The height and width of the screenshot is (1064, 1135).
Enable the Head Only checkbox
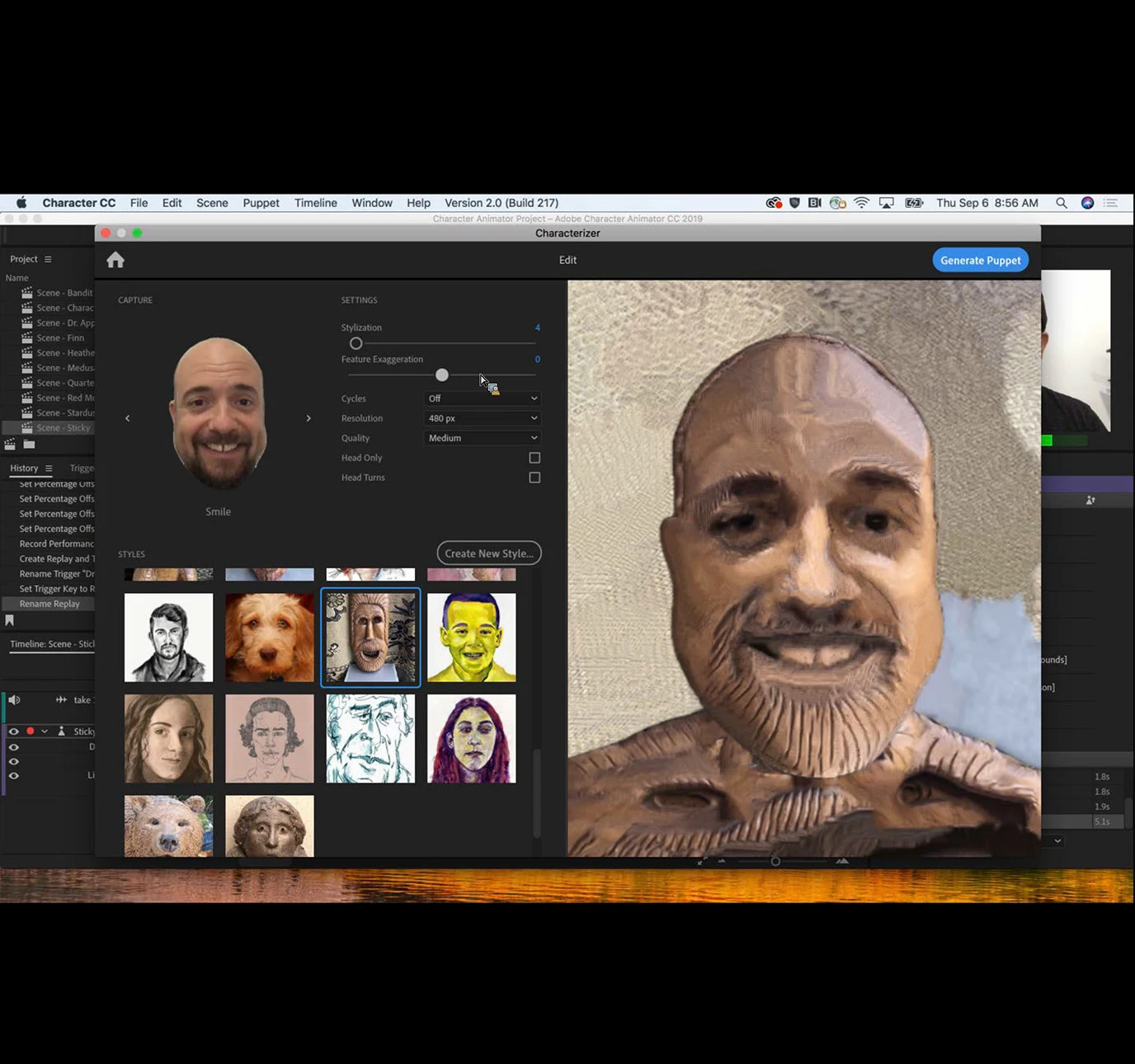535,458
